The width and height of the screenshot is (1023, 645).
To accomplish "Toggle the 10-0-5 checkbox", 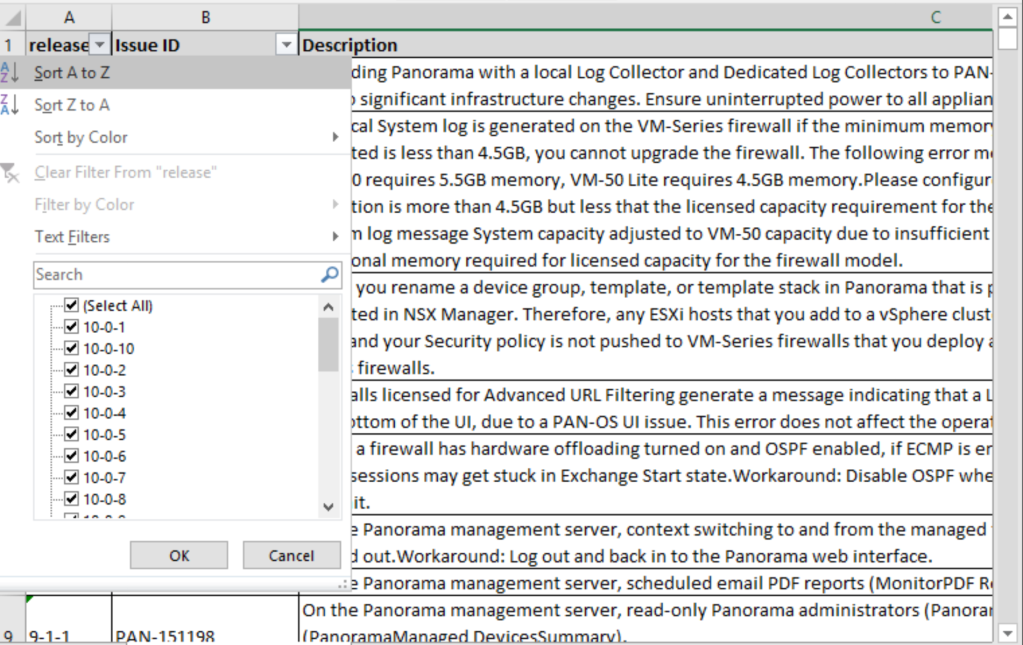I will tap(71, 435).
